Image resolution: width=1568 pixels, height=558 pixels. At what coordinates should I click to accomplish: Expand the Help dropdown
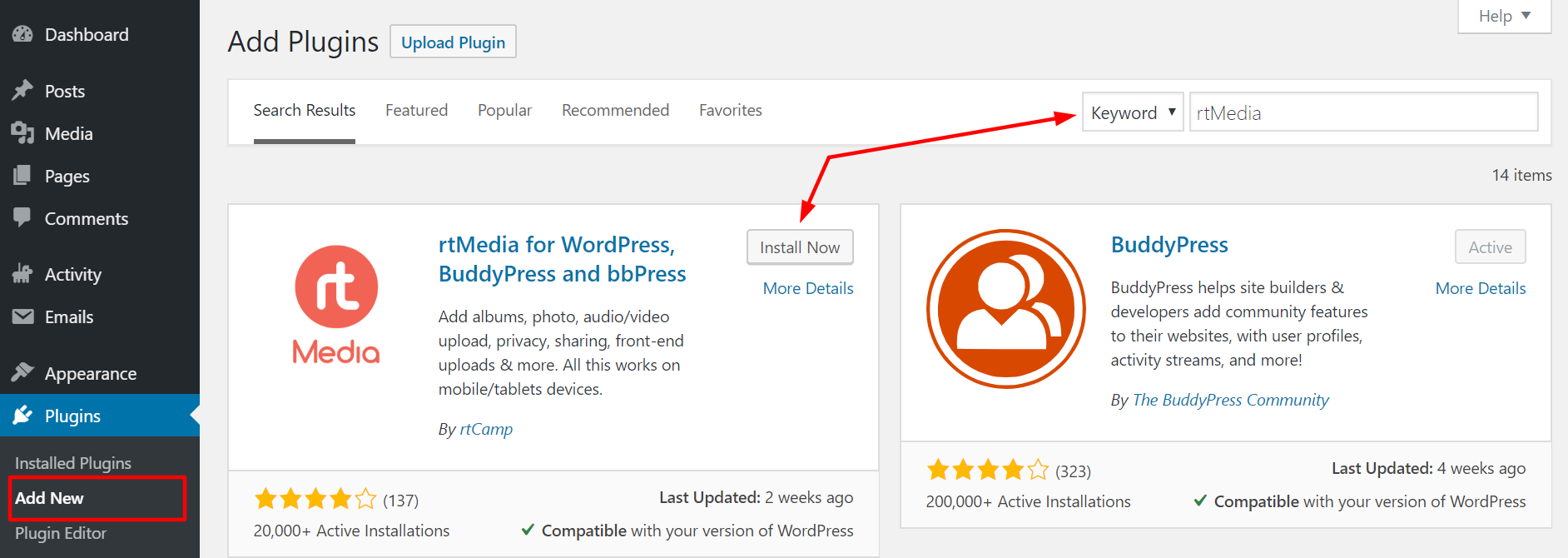coord(1505,16)
